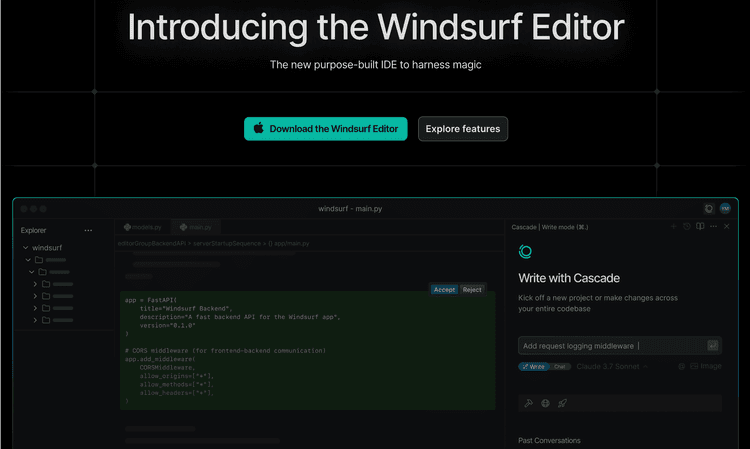Click the icon left of the avatar
Screen dimensions: 750x449
point(709,208)
